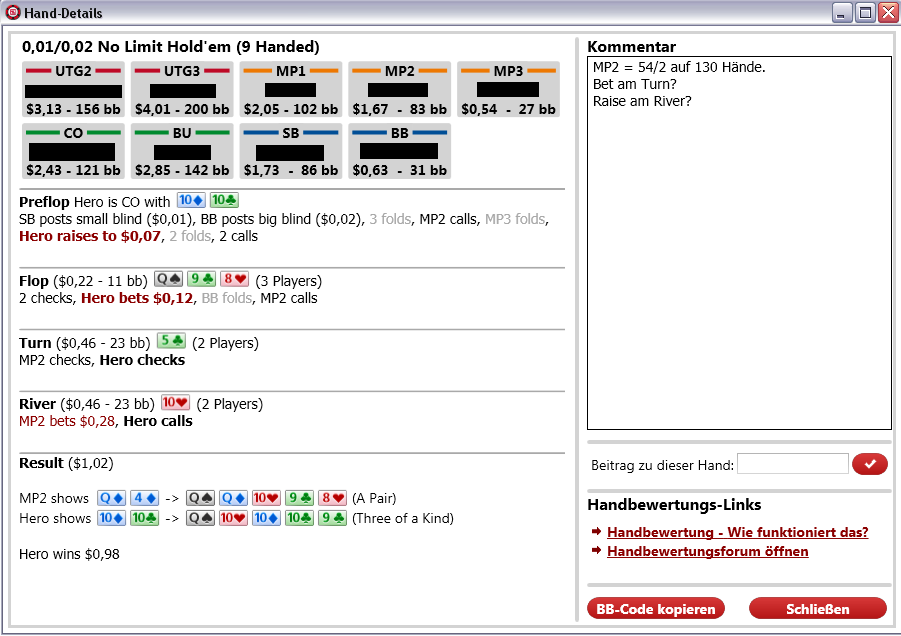Select the UTG2 player seat box
The height and width of the screenshot is (636, 901).
pyautogui.click(x=74, y=90)
